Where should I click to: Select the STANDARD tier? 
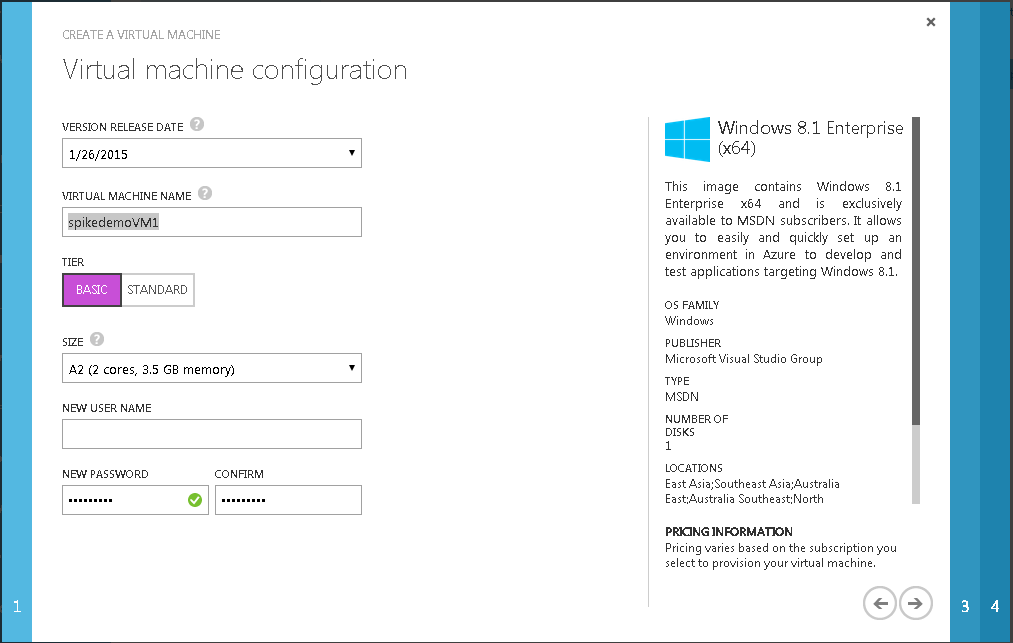point(158,290)
